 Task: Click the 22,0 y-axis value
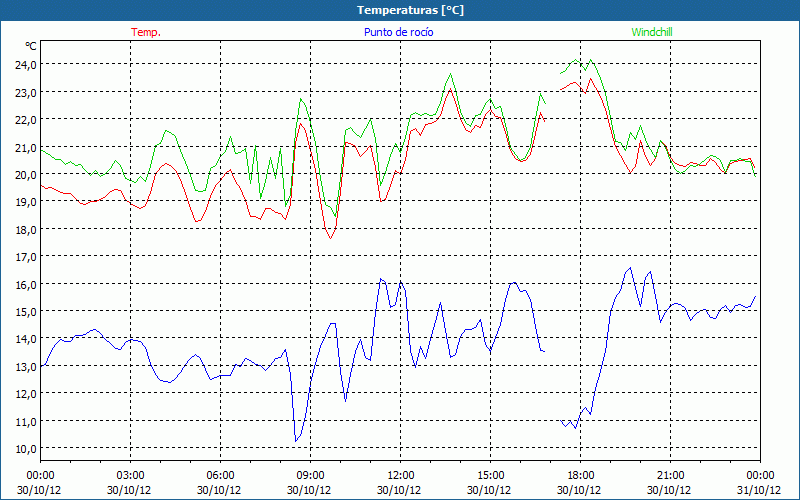pyautogui.click(x=27, y=120)
